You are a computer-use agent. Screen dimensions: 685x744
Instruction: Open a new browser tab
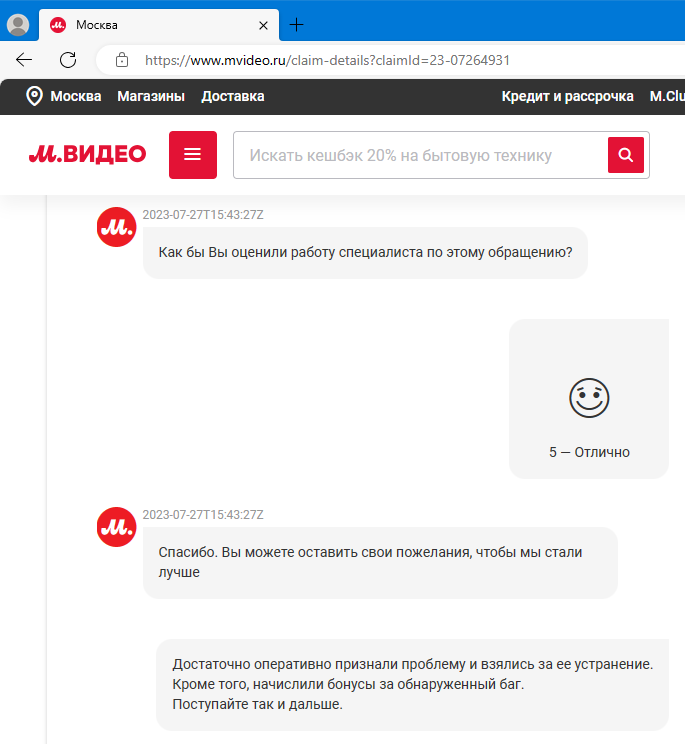pyautogui.click(x=296, y=25)
